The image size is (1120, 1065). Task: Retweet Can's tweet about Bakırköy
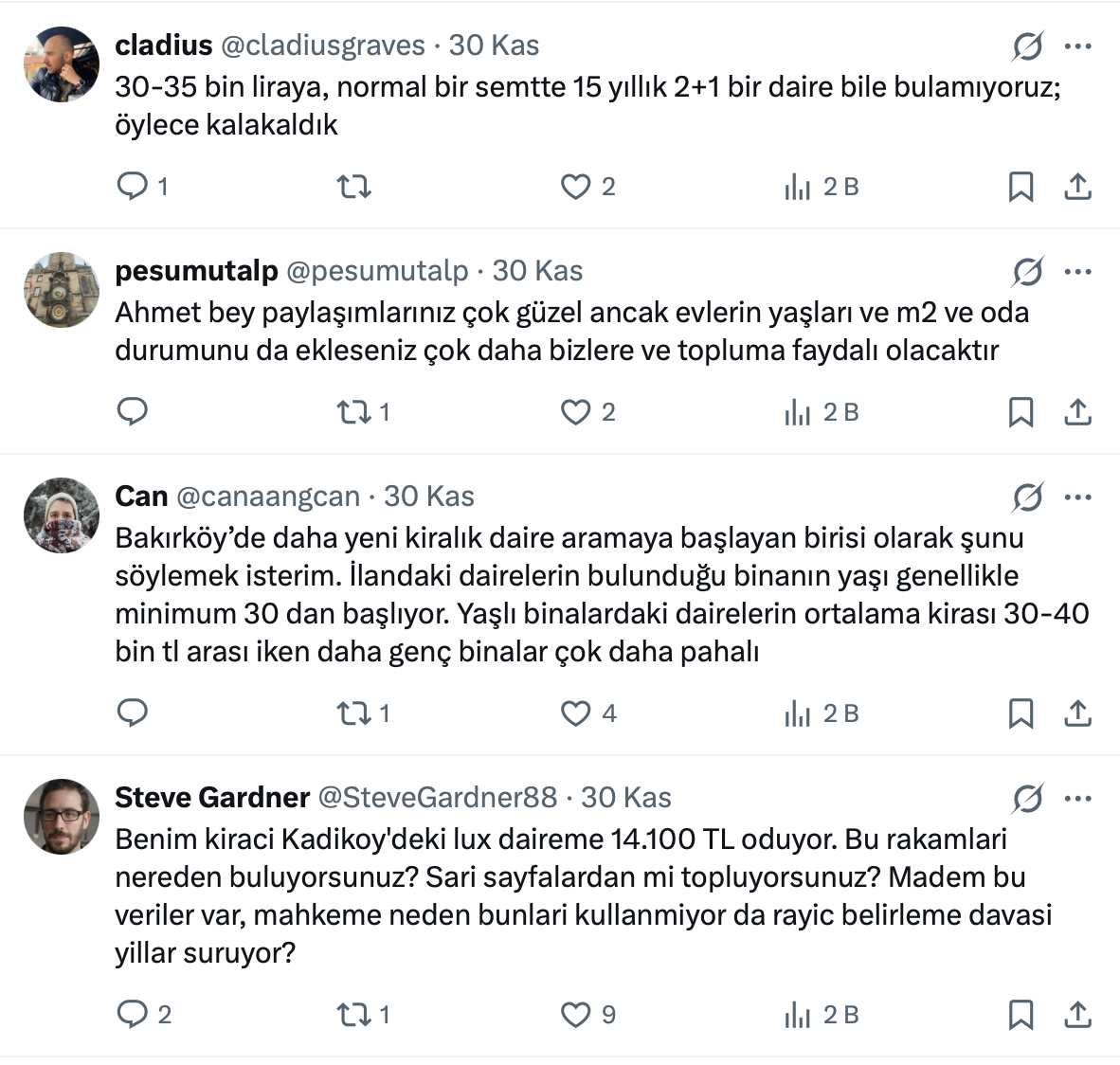[x=354, y=713]
